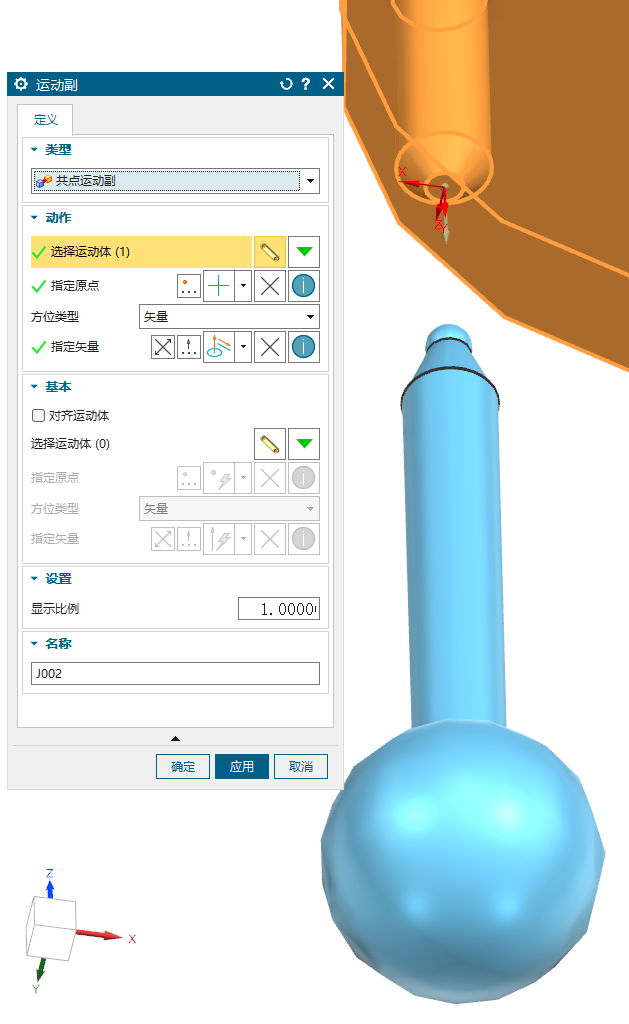Click the blue info icon for 指定矢量
The image size is (629, 1024).
[x=303, y=347]
